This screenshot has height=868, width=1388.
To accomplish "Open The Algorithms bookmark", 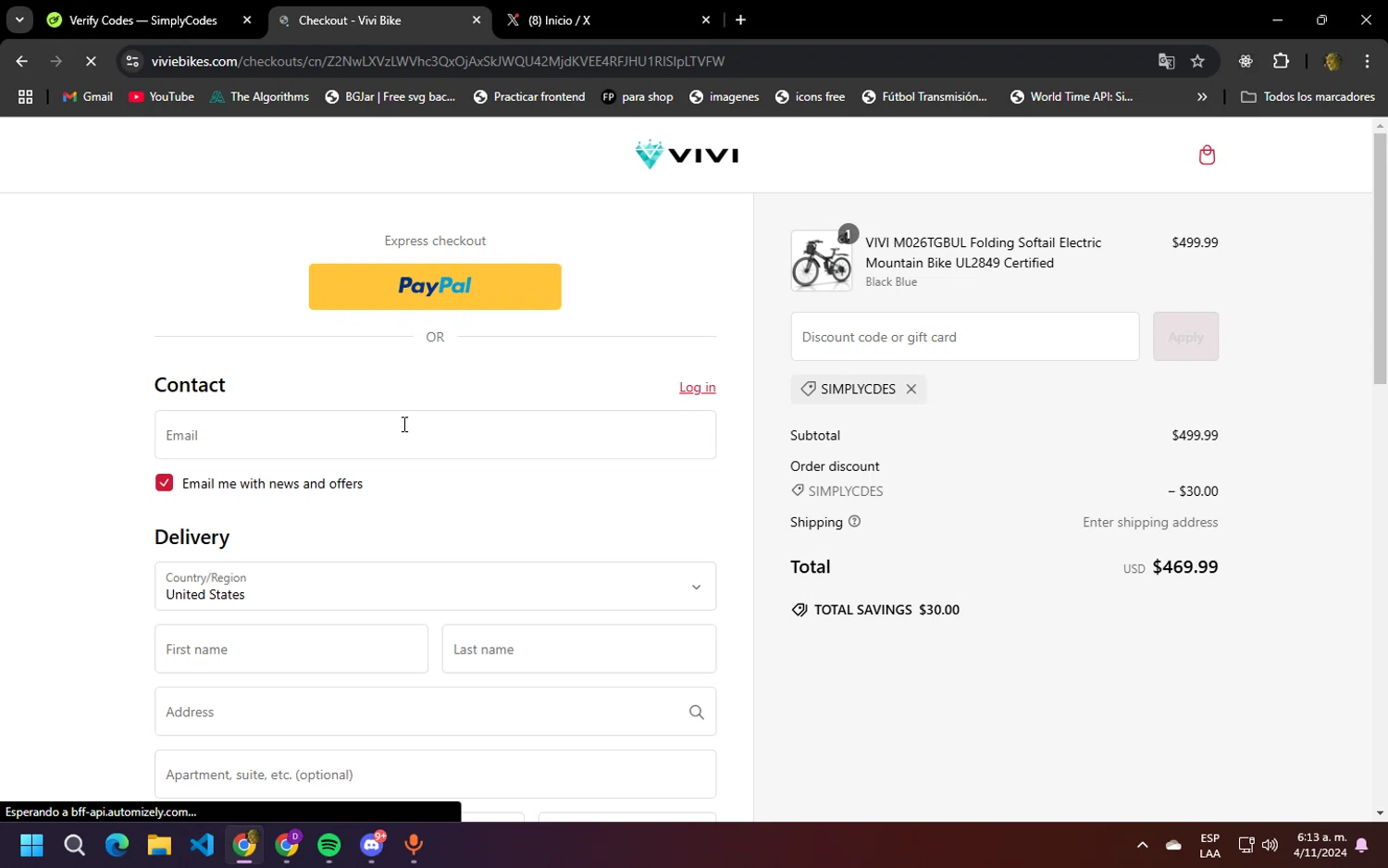I will 259,96.
